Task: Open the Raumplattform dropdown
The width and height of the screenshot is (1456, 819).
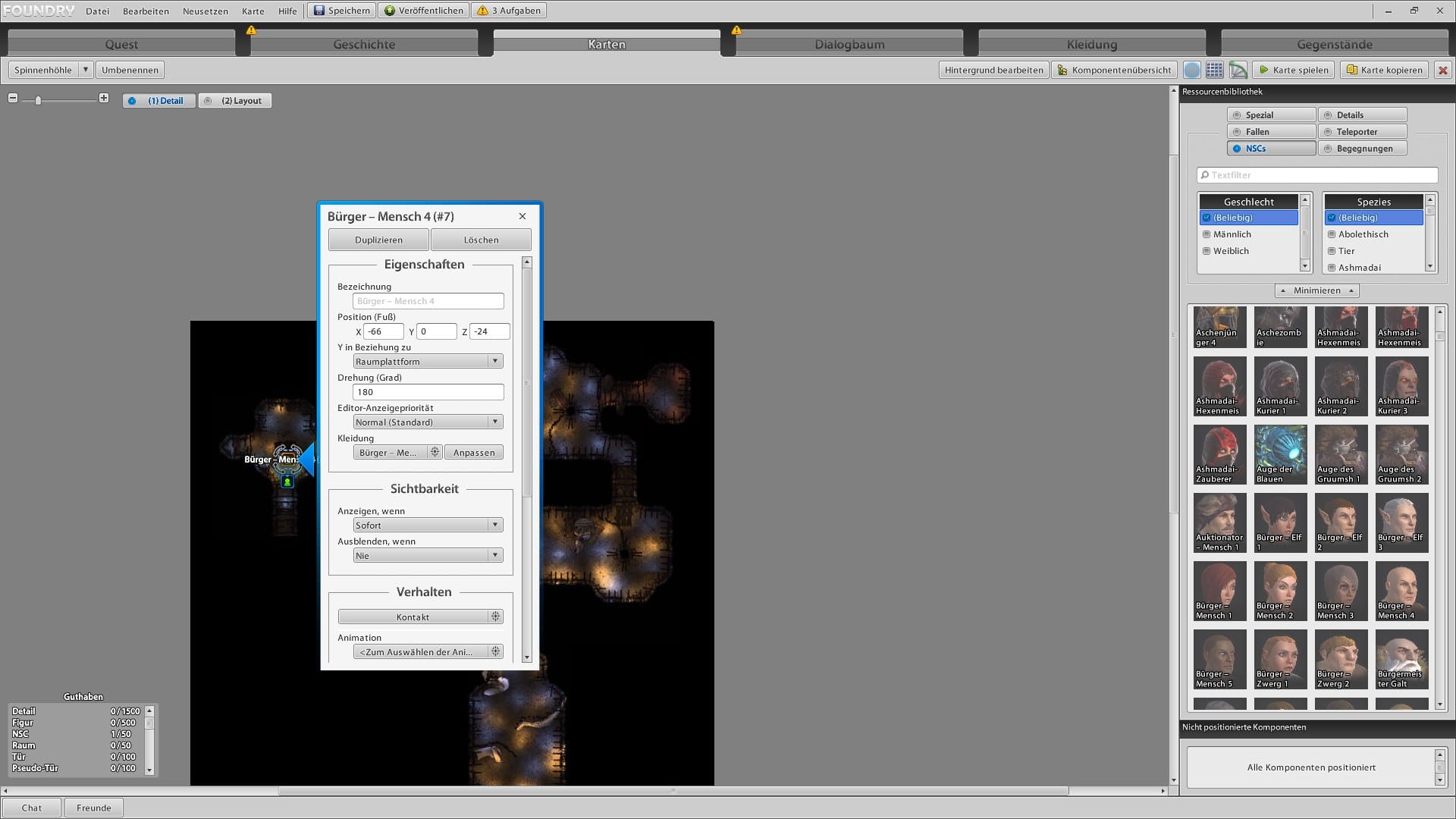Action: tap(428, 361)
